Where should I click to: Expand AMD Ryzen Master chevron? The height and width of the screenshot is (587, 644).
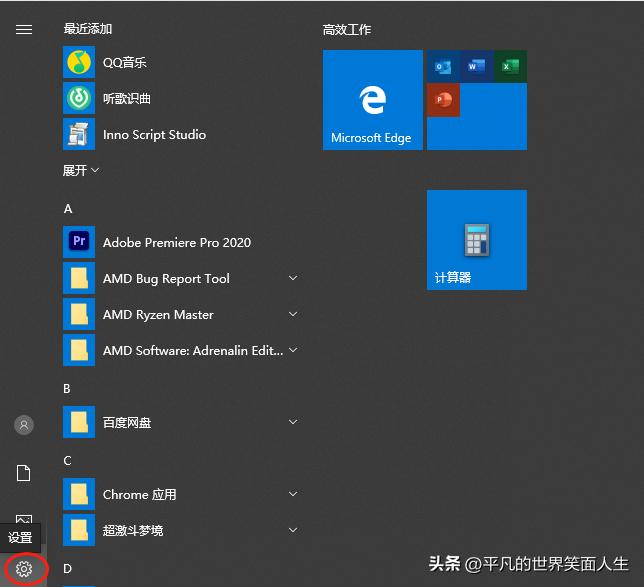(x=293, y=314)
